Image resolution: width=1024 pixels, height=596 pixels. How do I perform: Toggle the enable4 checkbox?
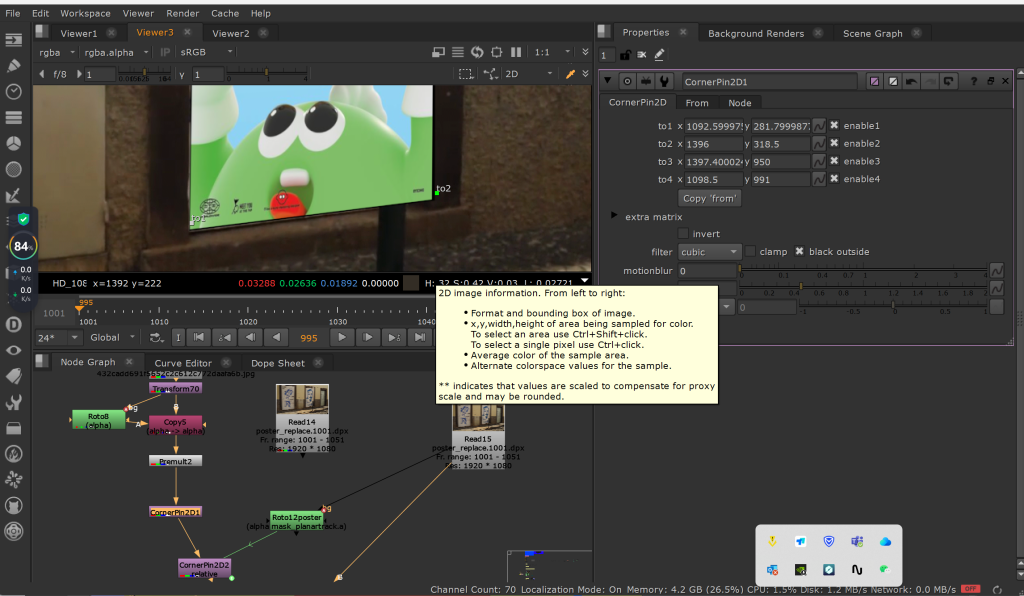tap(834, 178)
